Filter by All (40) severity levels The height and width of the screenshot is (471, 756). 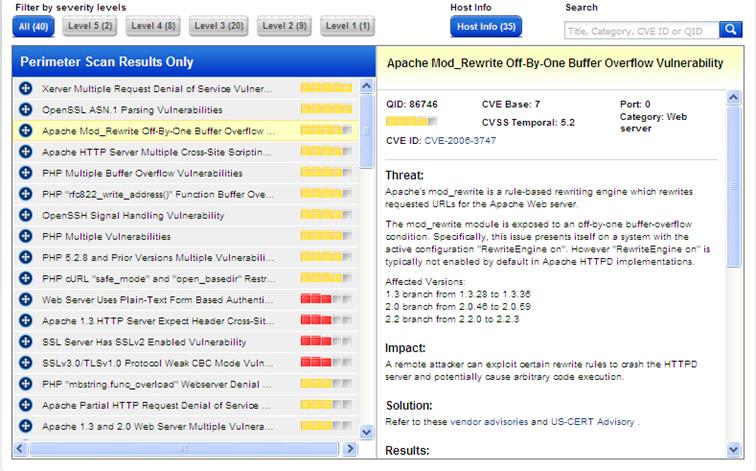(33, 27)
